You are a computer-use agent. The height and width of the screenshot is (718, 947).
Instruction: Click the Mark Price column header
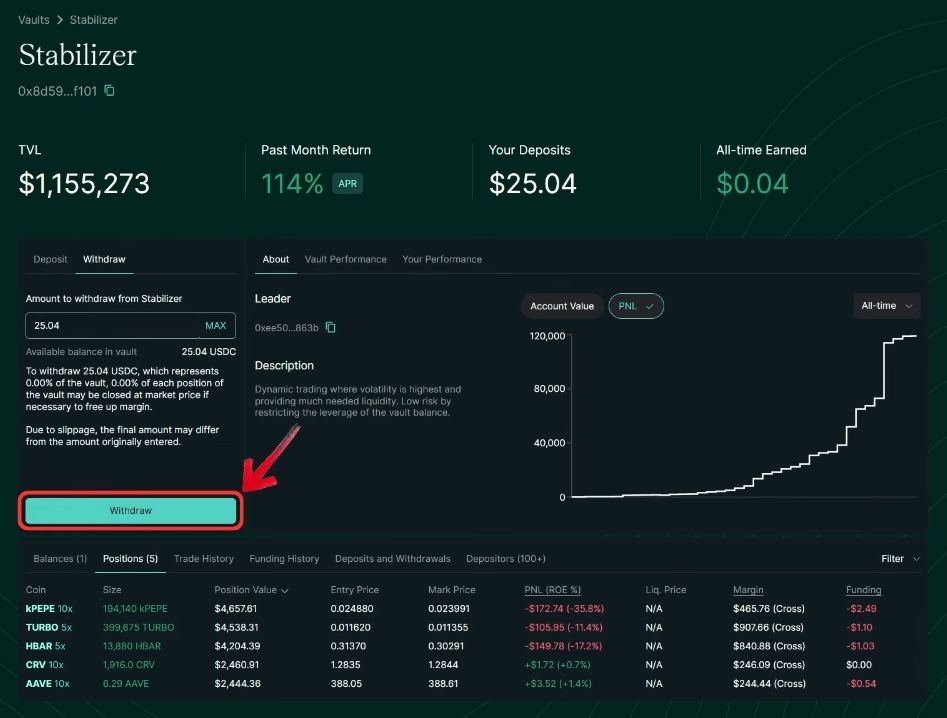452,590
